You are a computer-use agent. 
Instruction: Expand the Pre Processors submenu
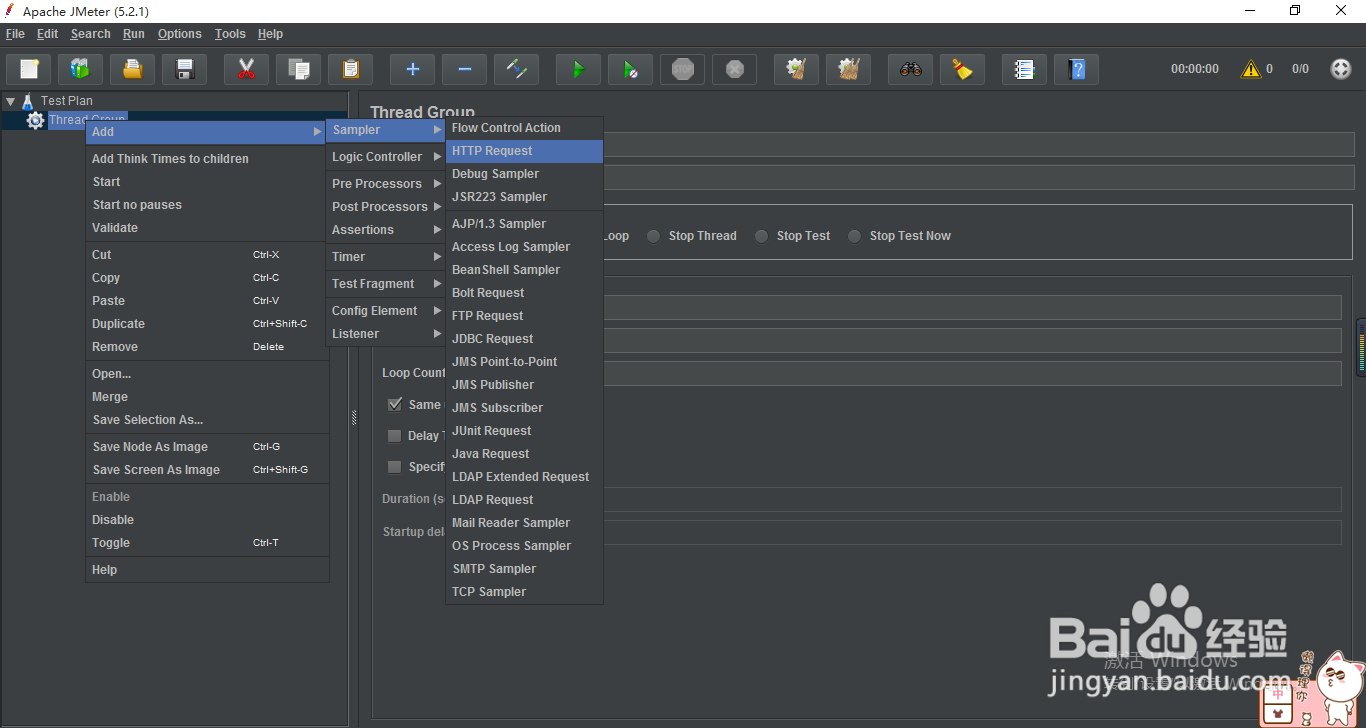click(386, 184)
